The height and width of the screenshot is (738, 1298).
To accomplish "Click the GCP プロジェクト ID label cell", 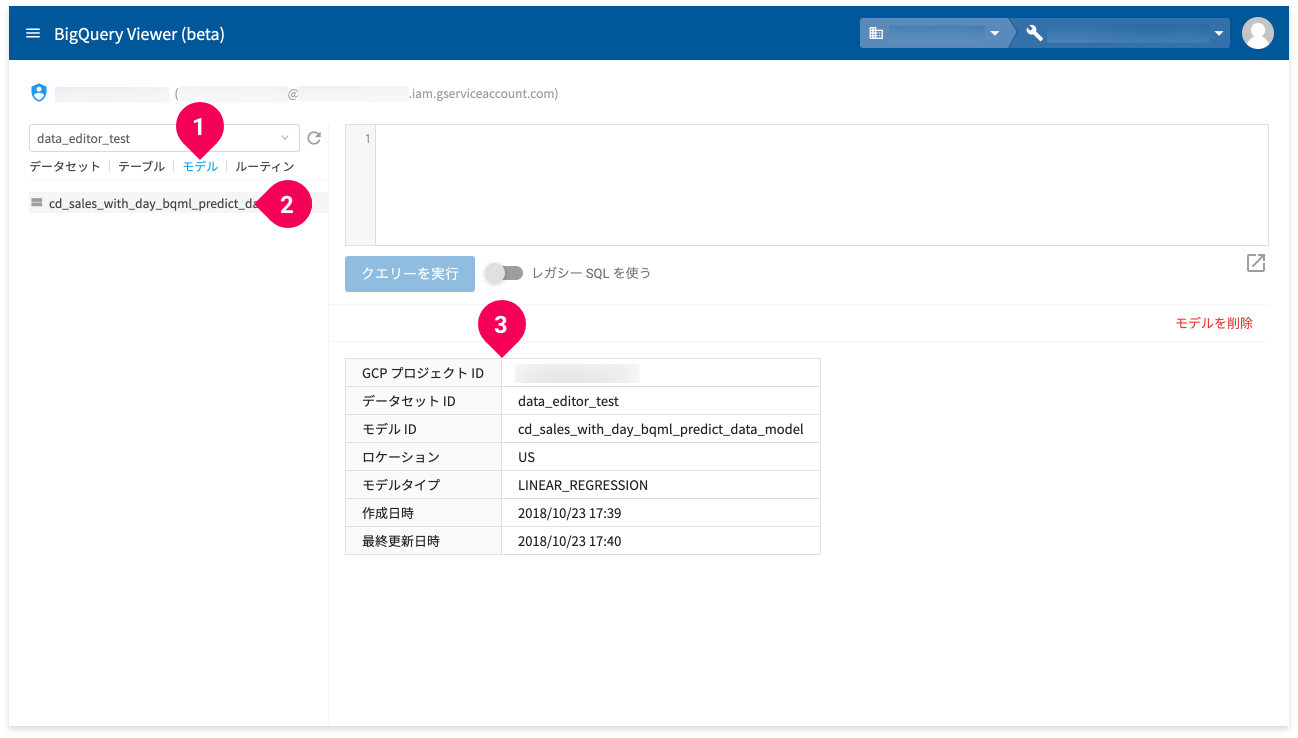I will click(x=423, y=373).
